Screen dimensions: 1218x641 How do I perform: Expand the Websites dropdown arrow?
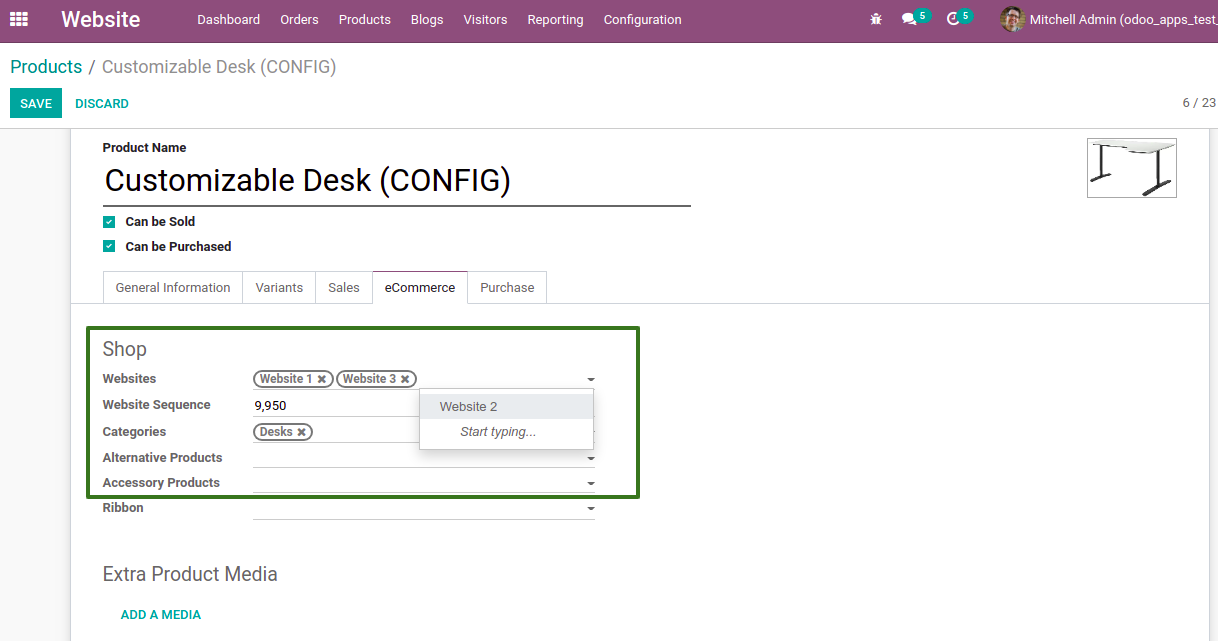coord(591,380)
